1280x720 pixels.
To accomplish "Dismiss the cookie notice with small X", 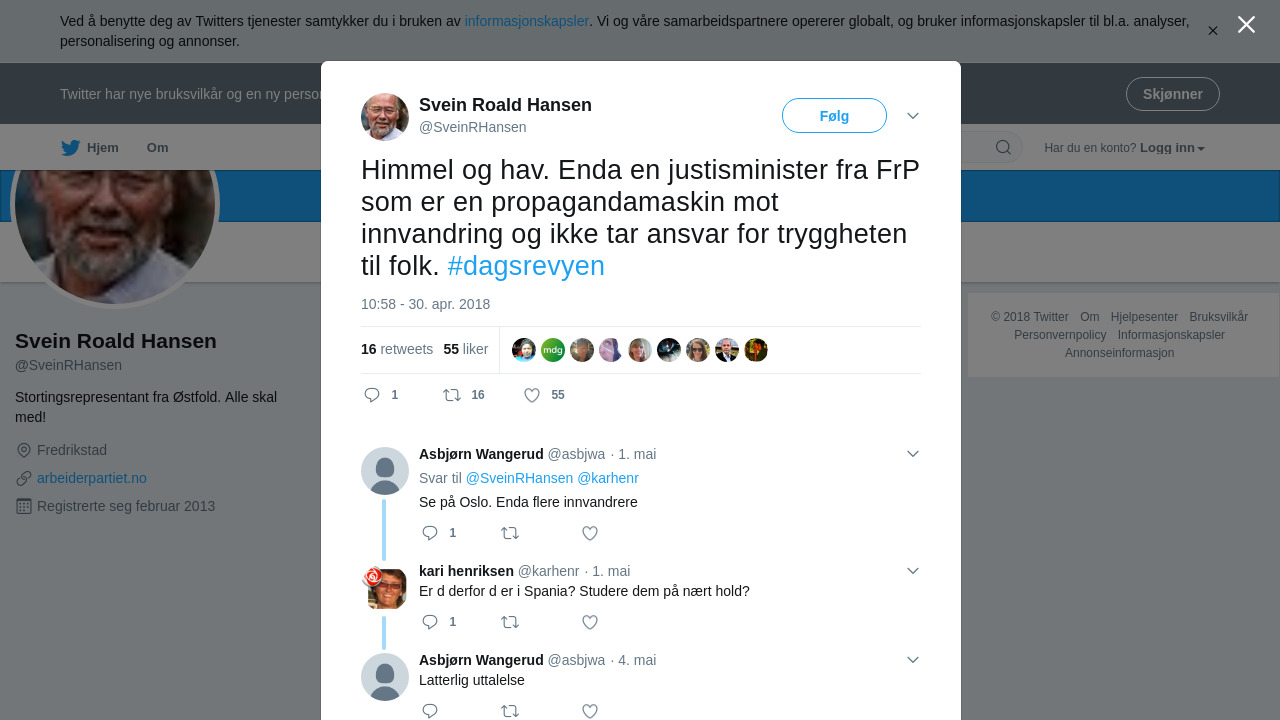I will click(1213, 31).
